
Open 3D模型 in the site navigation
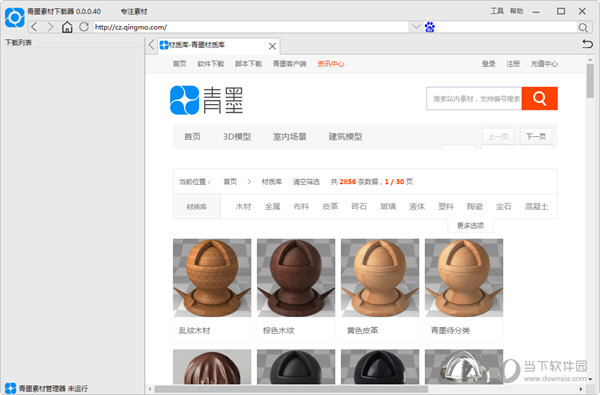coord(237,137)
